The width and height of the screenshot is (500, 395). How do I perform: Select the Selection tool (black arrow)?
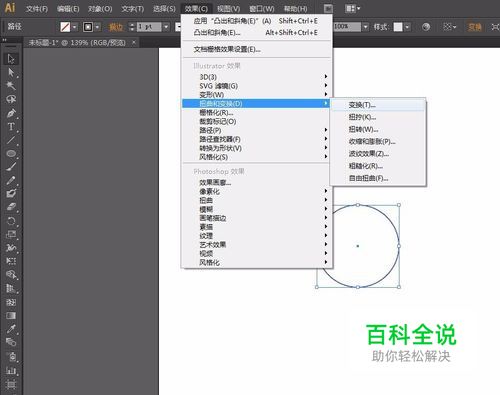tap(11, 59)
